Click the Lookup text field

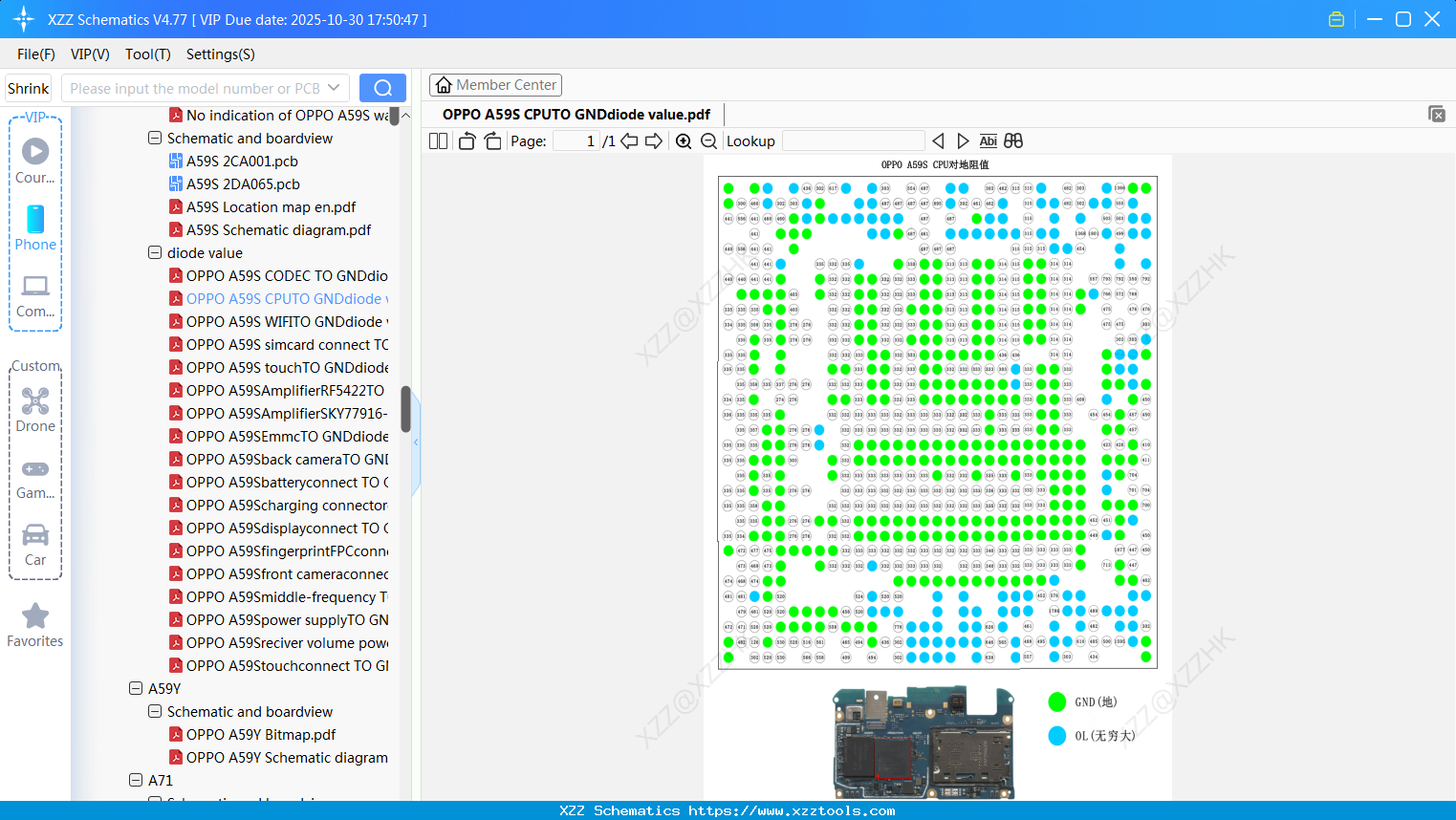[x=853, y=141]
